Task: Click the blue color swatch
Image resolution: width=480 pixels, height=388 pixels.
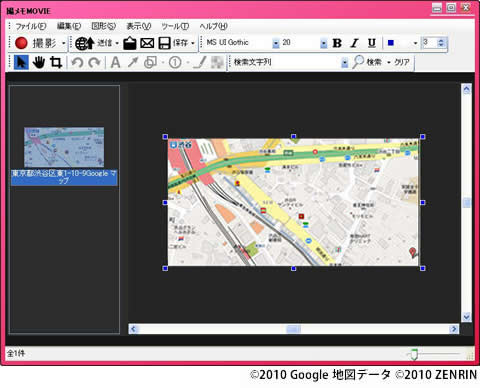Action: point(391,43)
